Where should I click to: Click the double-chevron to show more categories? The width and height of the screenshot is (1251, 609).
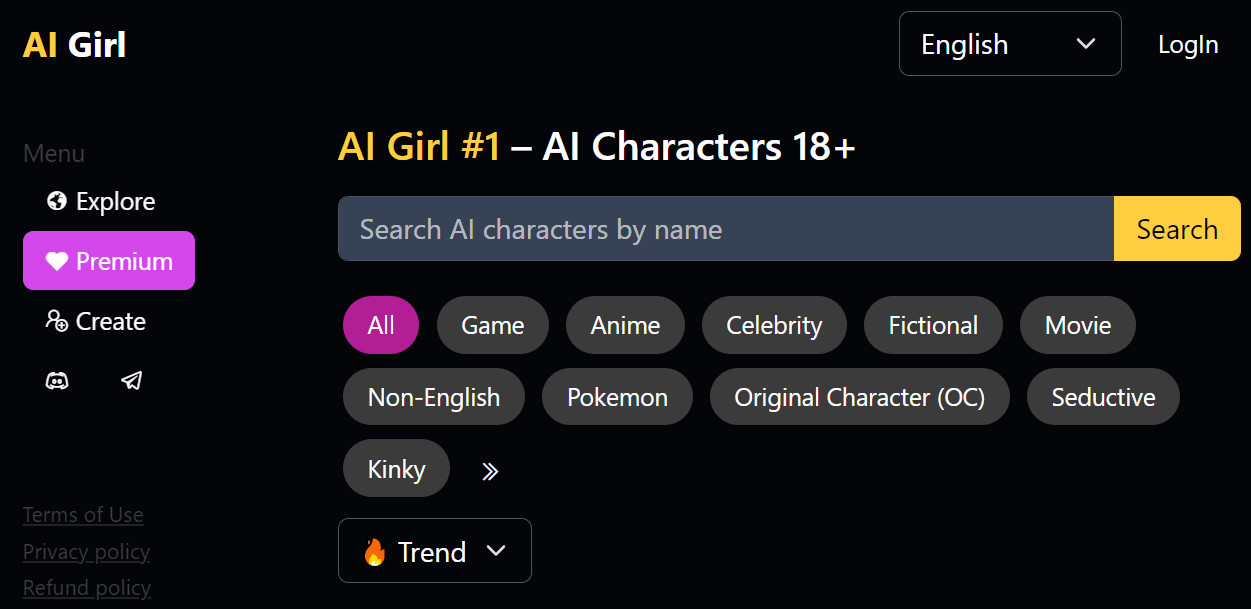pos(489,471)
